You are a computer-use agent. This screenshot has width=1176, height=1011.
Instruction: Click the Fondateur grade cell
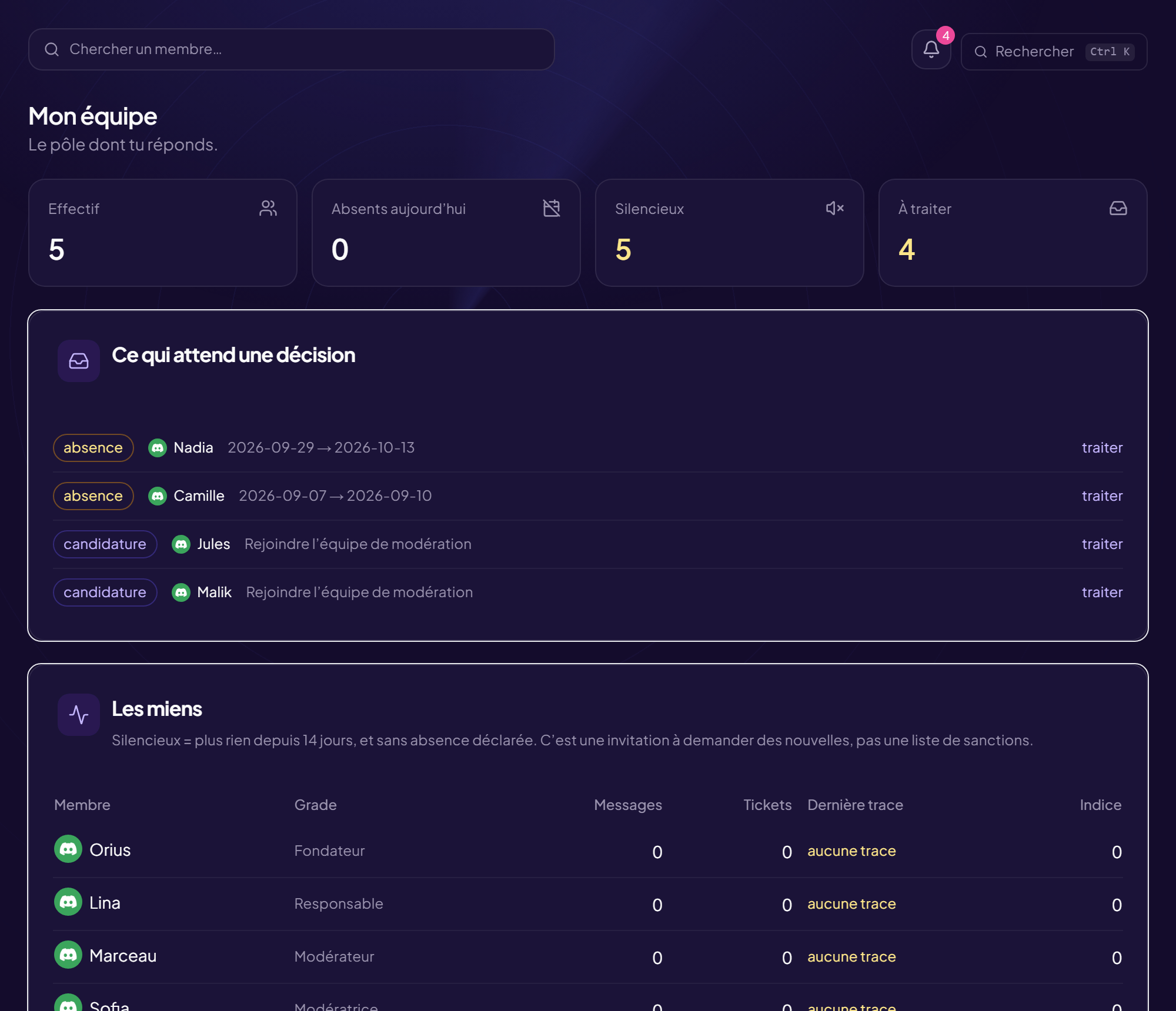pyautogui.click(x=329, y=851)
